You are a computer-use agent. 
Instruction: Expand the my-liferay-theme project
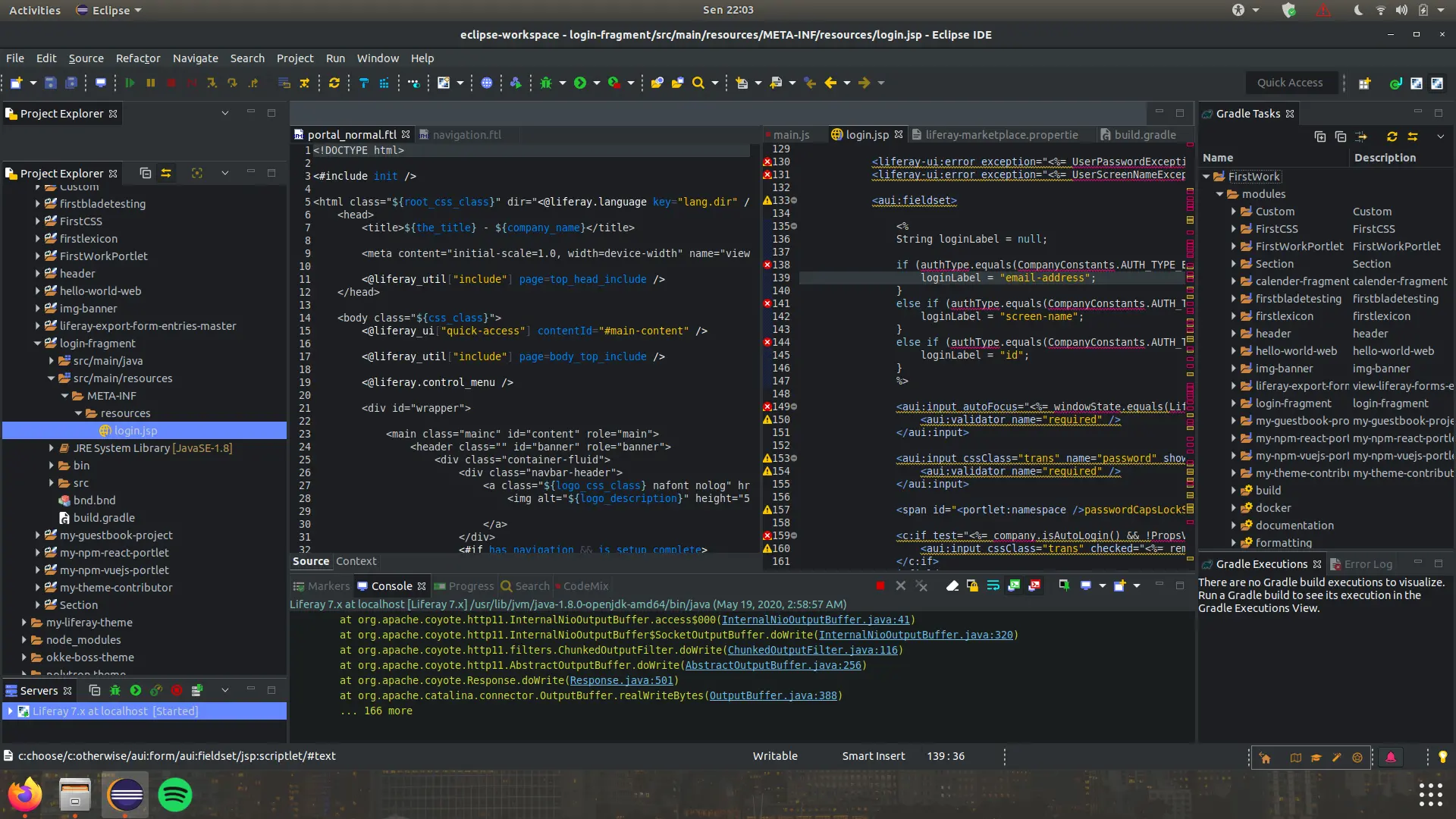pyautogui.click(x=24, y=623)
